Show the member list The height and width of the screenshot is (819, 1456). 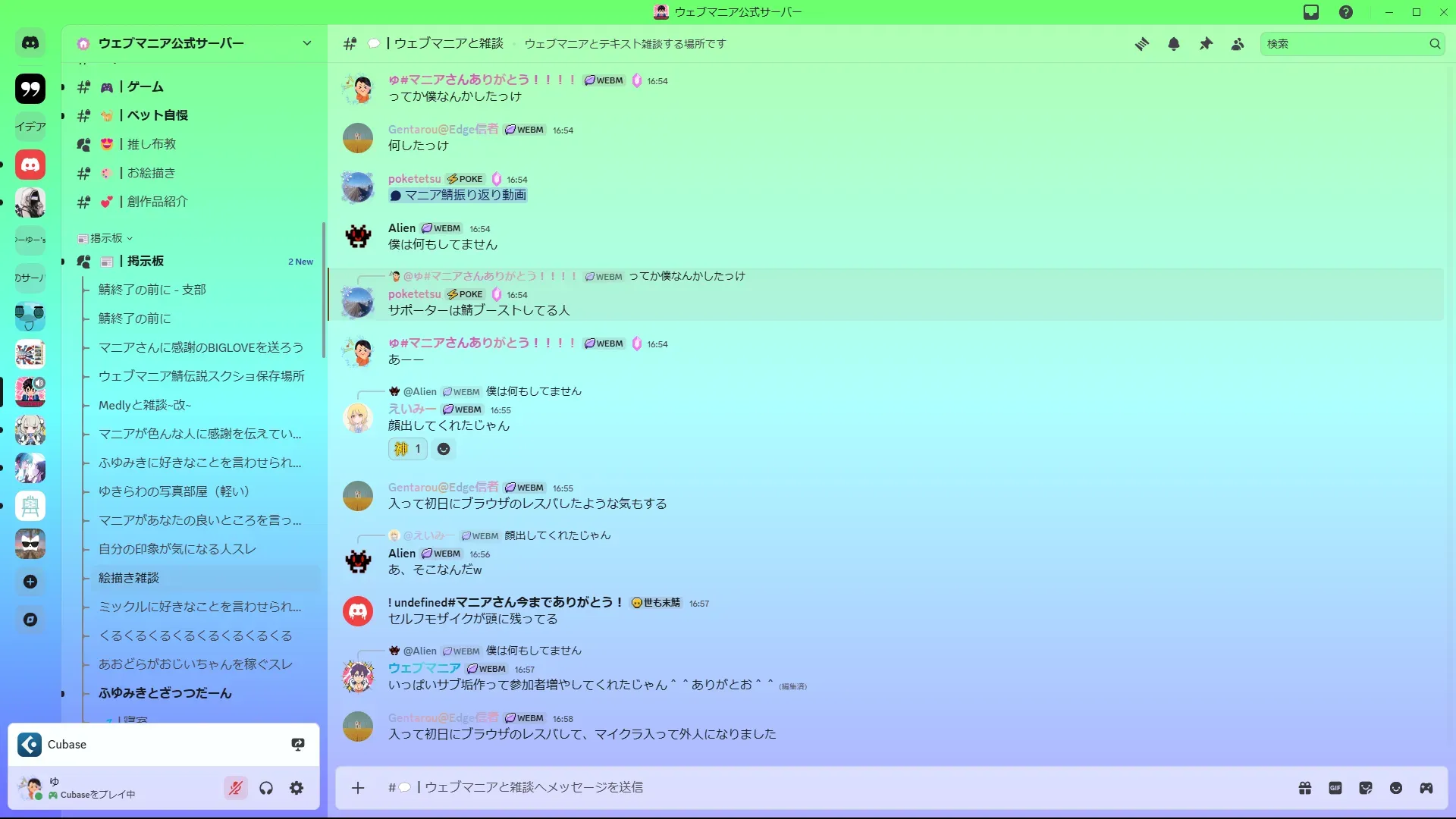(1238, 44)
